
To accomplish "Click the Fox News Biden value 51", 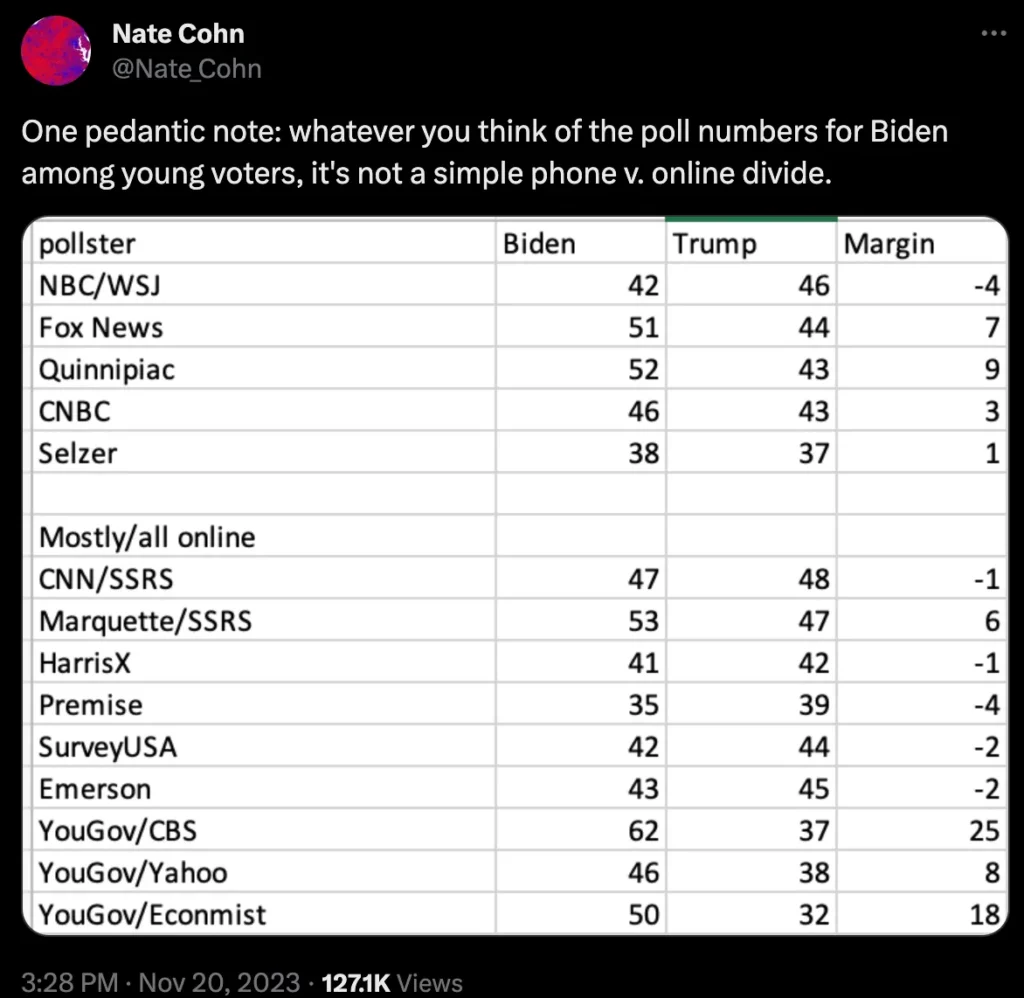I will [x=644, y=328].
